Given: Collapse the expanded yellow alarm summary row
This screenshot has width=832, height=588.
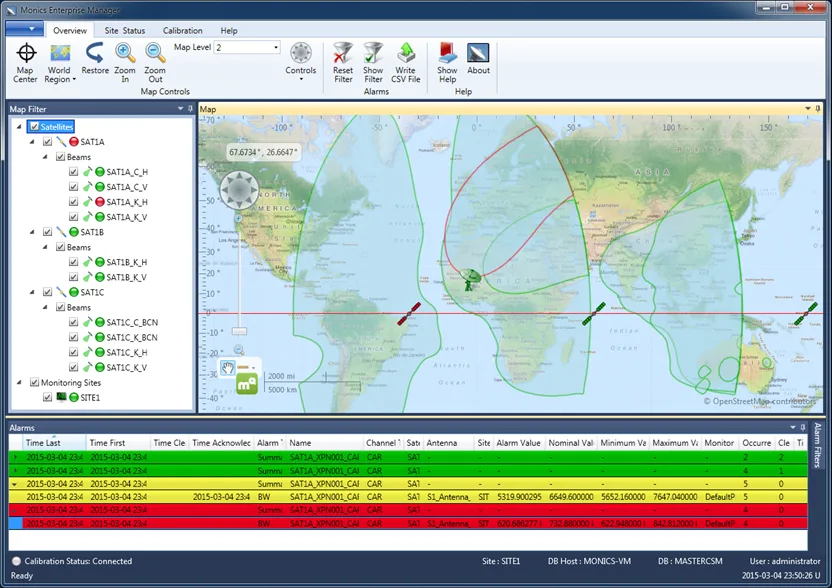Looking at the screenshot, I should point(15,484).
